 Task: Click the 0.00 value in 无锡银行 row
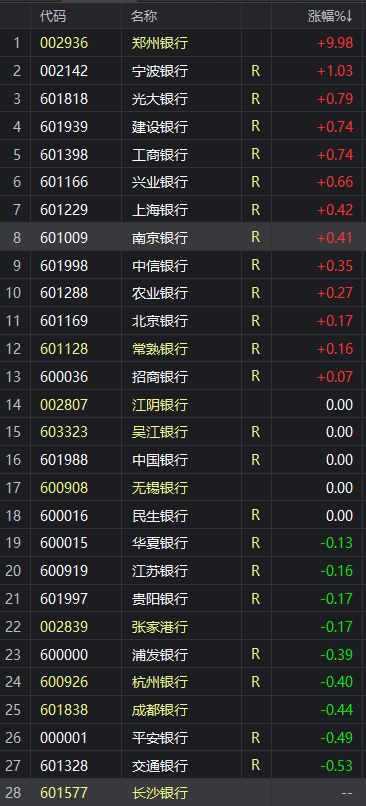point(339,488)
